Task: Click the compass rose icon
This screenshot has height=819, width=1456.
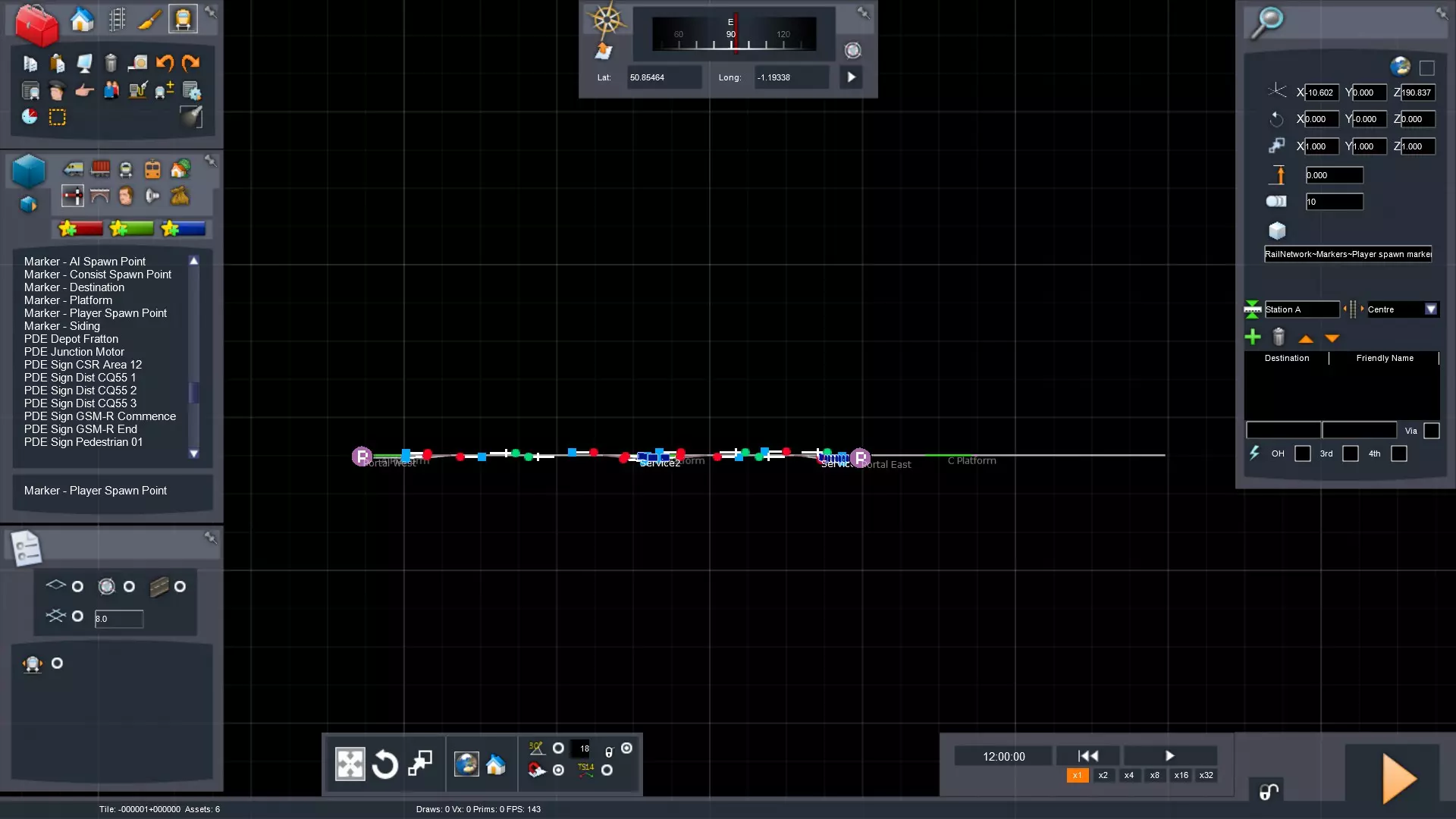Action: pos(607,20)
